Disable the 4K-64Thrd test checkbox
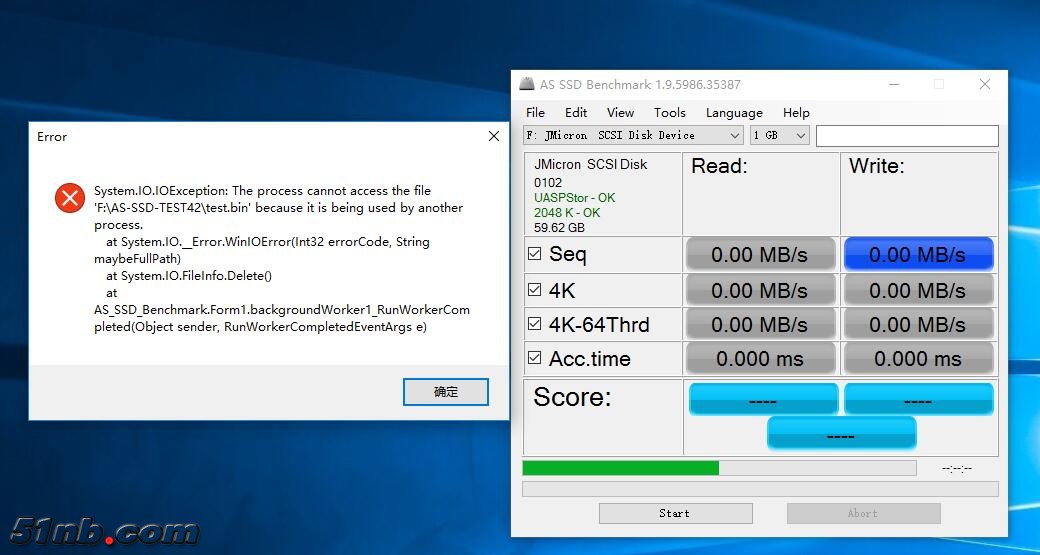 coord(535,324)
